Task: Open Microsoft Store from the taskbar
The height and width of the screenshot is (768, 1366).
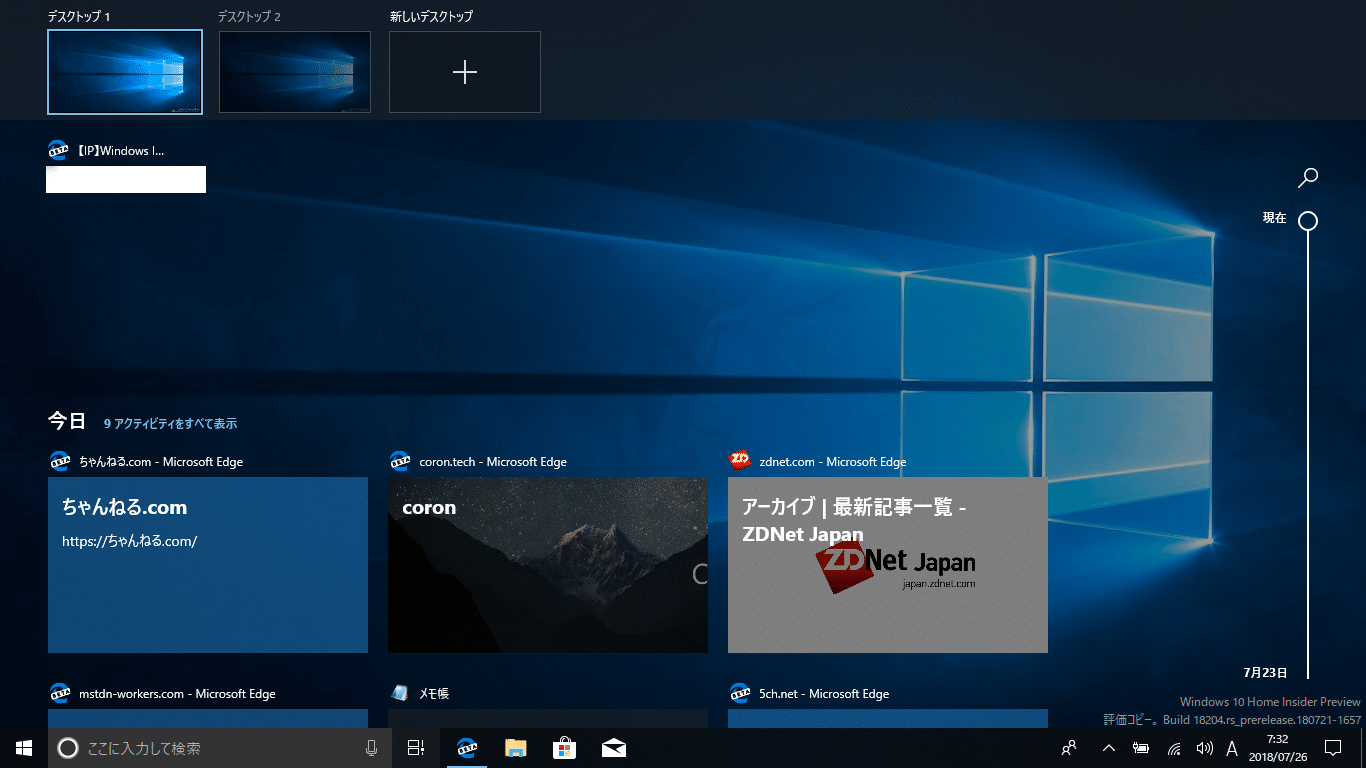Action: click(x=565, y=748)
